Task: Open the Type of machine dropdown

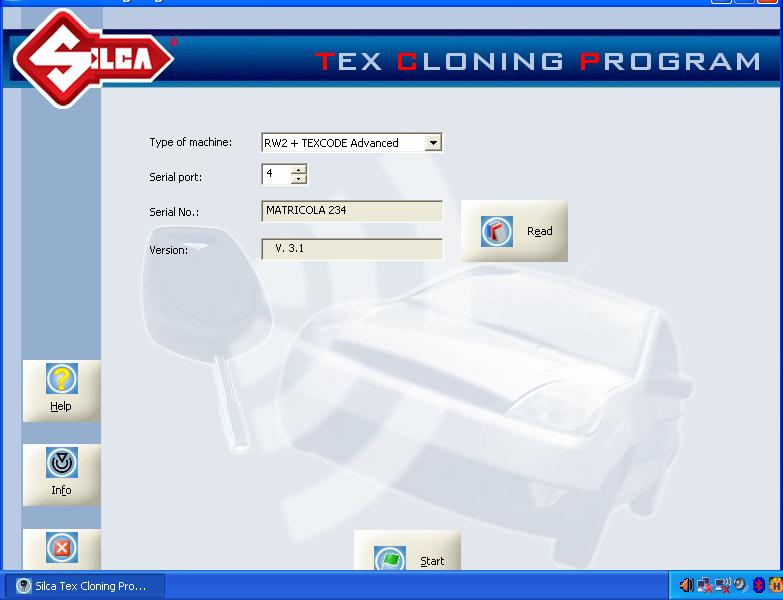Action: (433, 143)
